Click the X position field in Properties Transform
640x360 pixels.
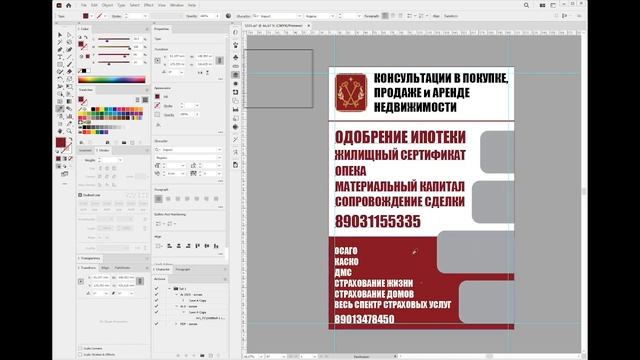[177, 56]
